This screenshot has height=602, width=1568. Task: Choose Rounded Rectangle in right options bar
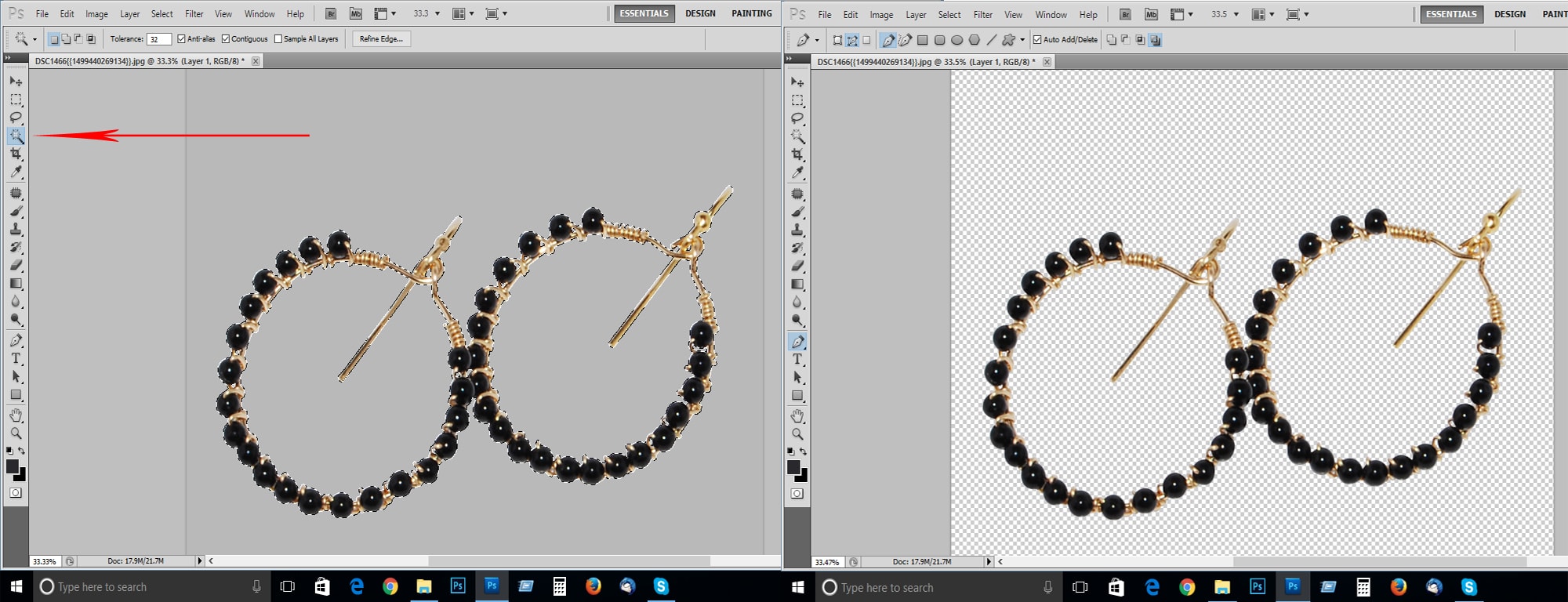pos(939,40)
